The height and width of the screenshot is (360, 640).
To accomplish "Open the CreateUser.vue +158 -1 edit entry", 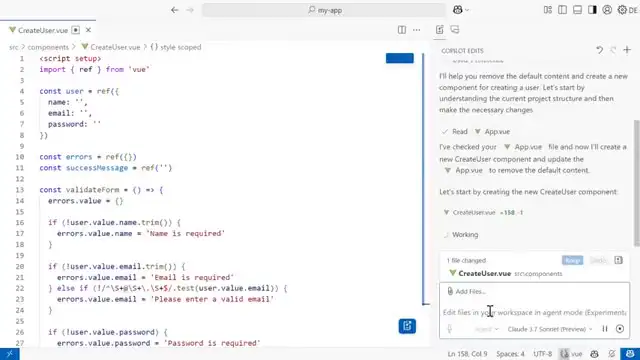I will (x=483, y=213).
